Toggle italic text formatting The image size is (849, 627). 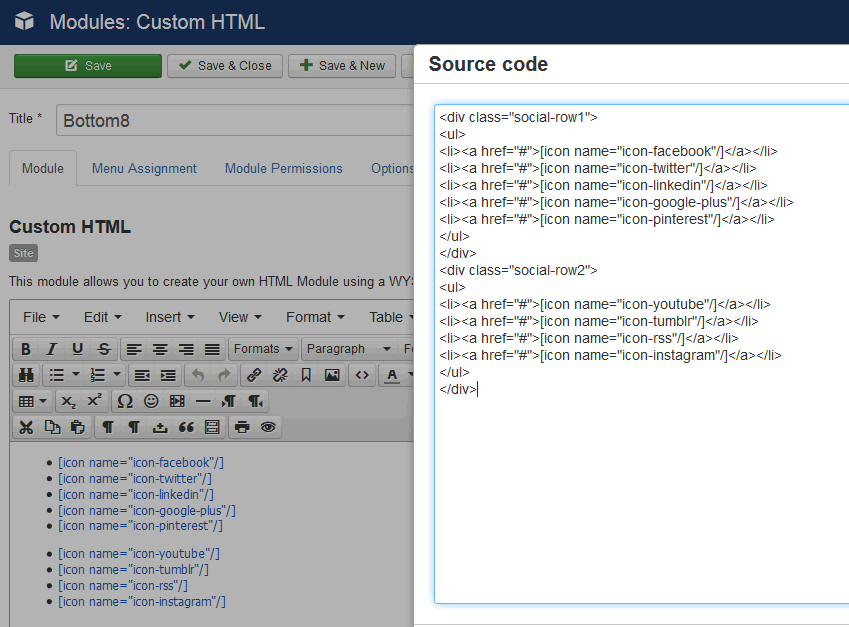(x=51, y=349)
